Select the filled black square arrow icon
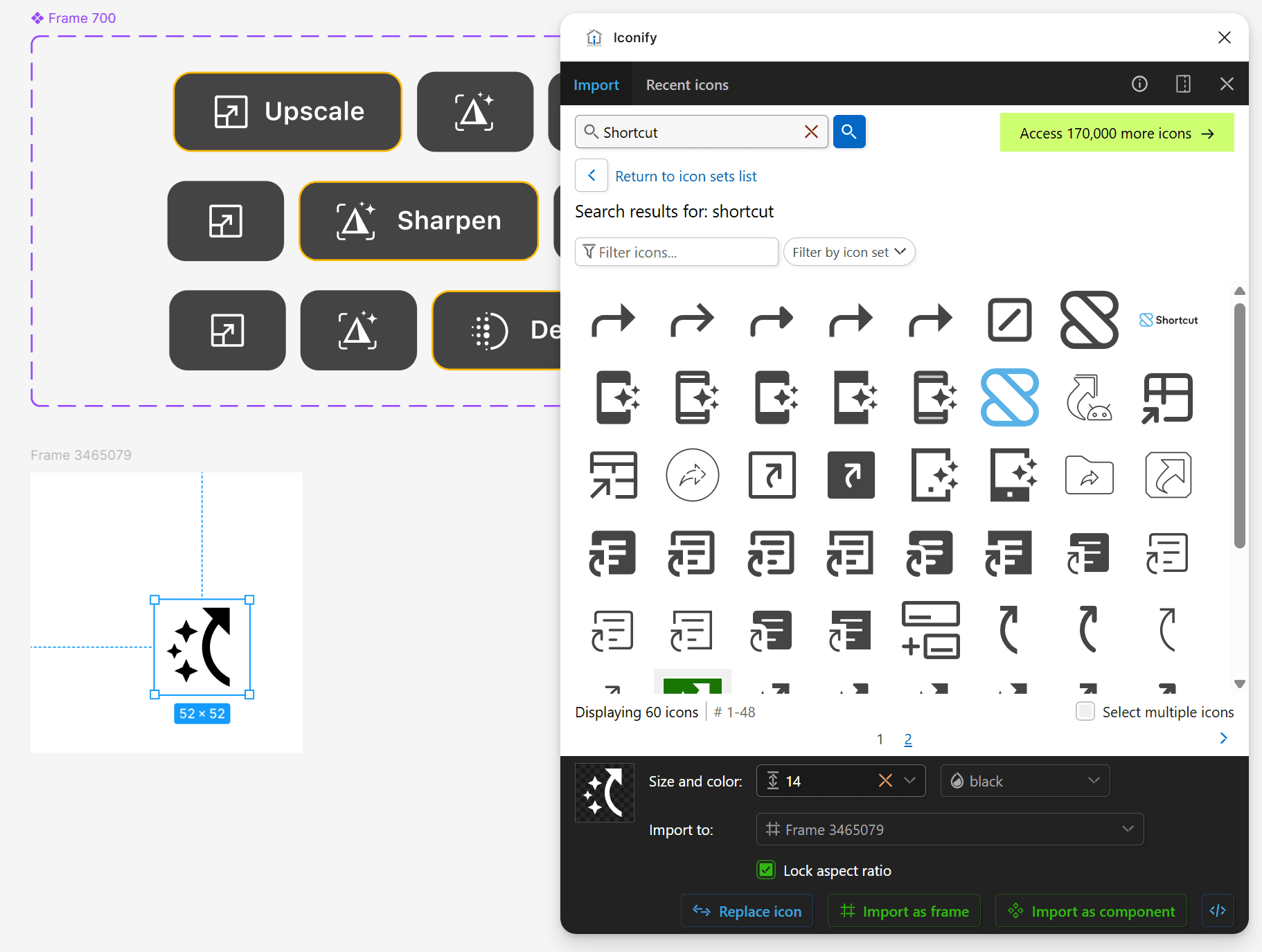The height and width of the screenshot is (952, 1262). (851, 475)
